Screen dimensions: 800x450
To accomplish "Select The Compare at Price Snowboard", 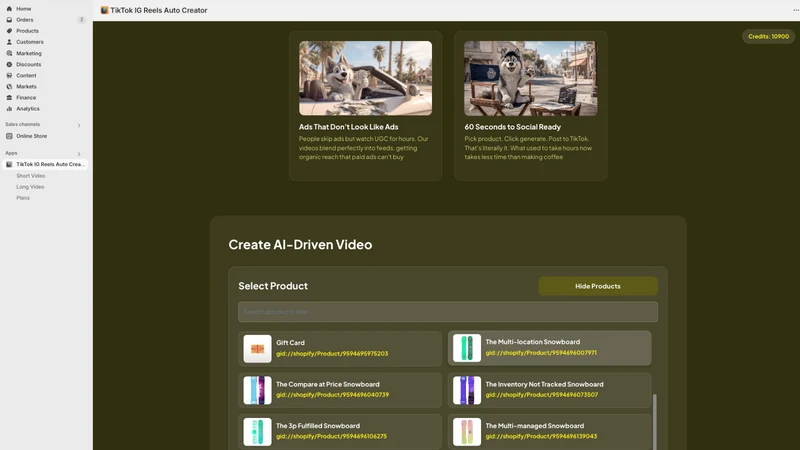I will coord(340,390).
